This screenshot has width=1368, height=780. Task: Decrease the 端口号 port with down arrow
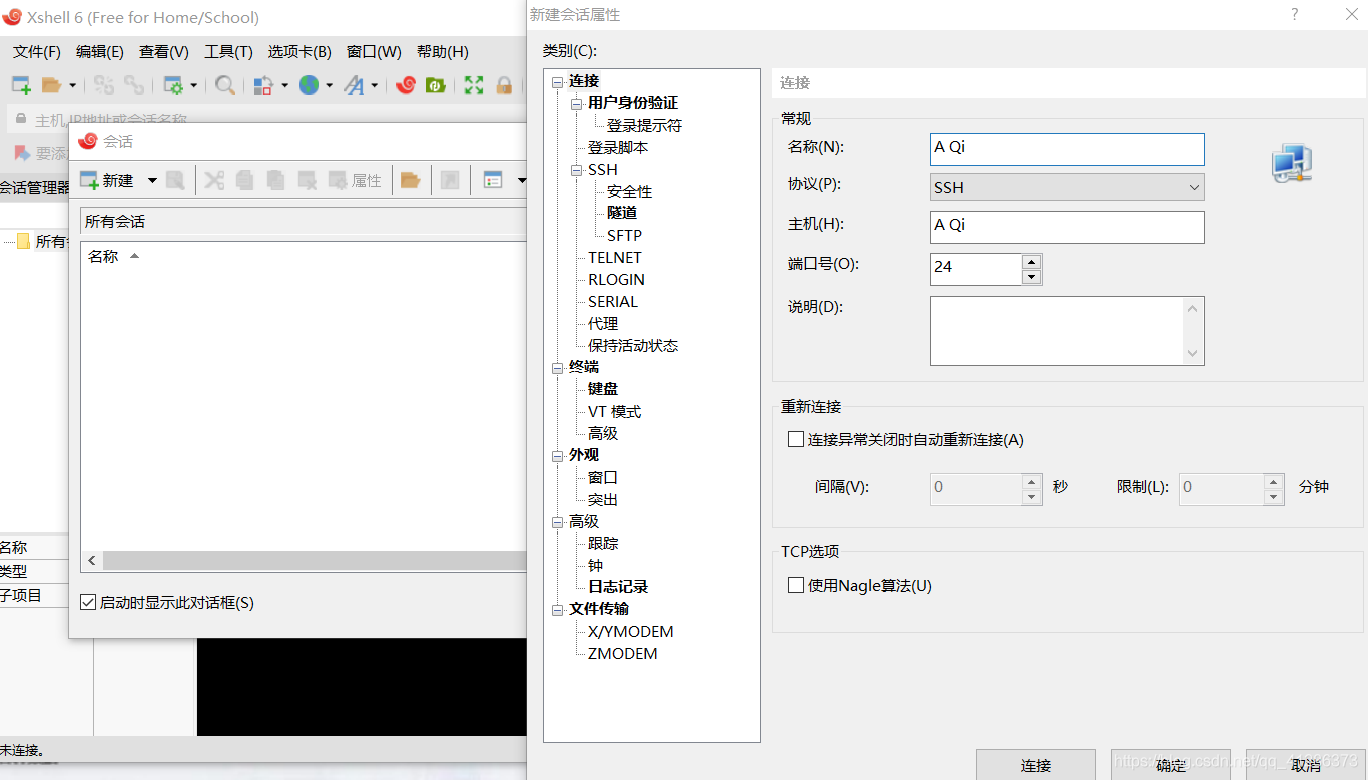pyautogui.click(x=1032, y=277)
